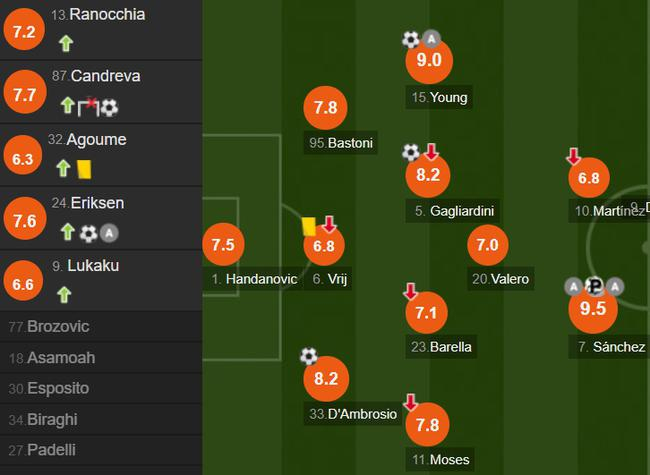Click the red substituted-off arrow above Moses
Viewport: 650px width, 475px height.
click(x=410, y=401)
